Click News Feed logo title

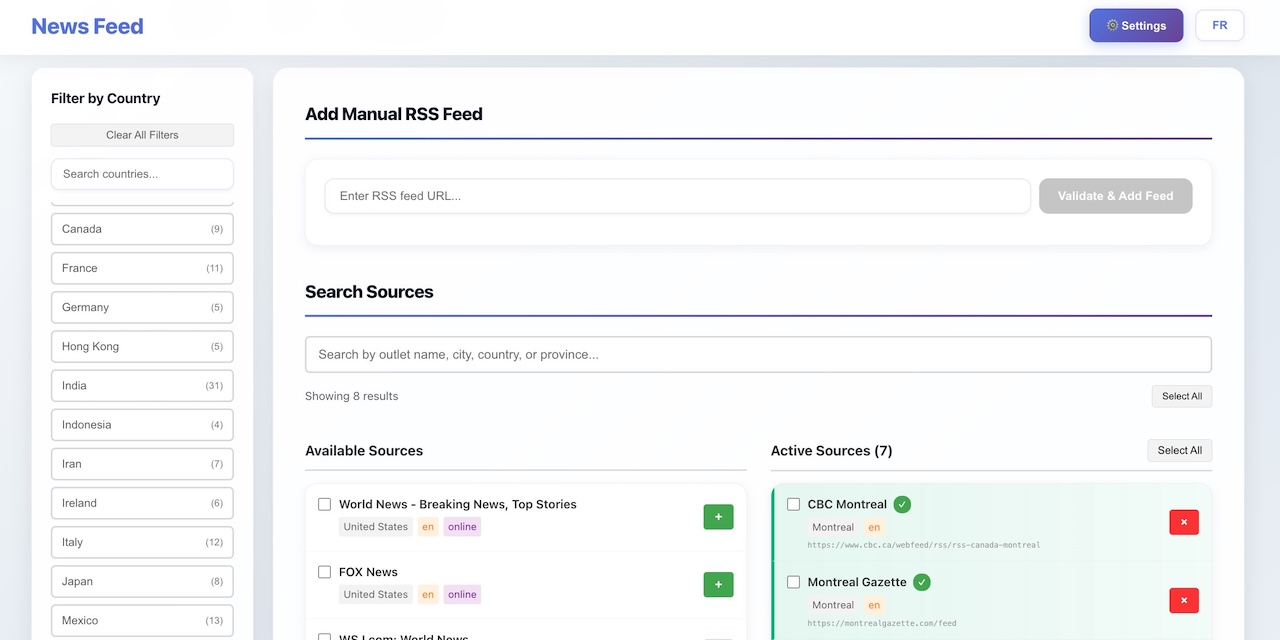coord(87,27)
